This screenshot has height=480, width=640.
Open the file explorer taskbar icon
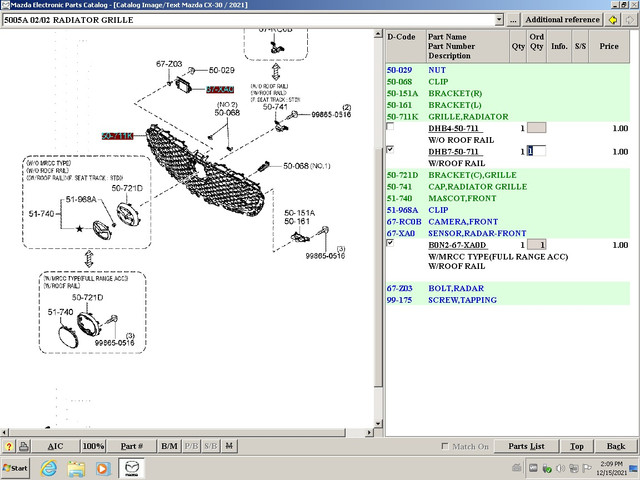click(76, 469)
